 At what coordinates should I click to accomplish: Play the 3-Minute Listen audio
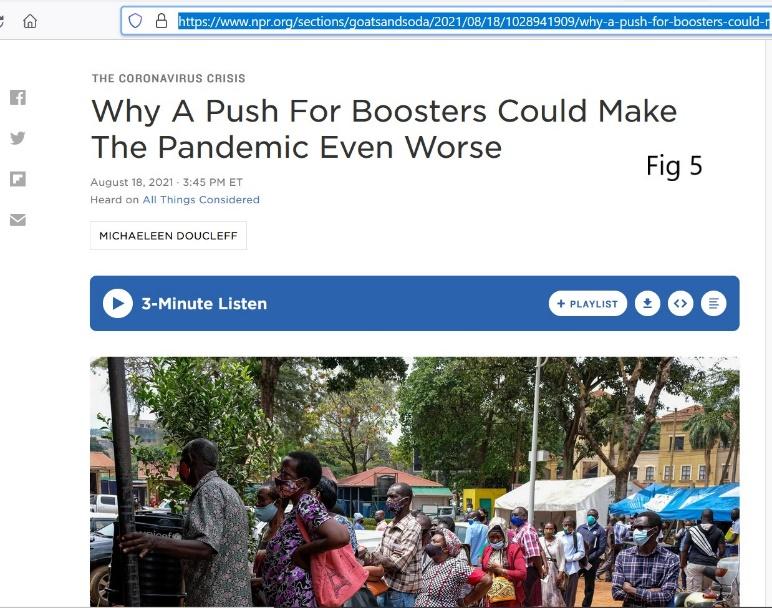pyautogui.click(x=118, y=303)
